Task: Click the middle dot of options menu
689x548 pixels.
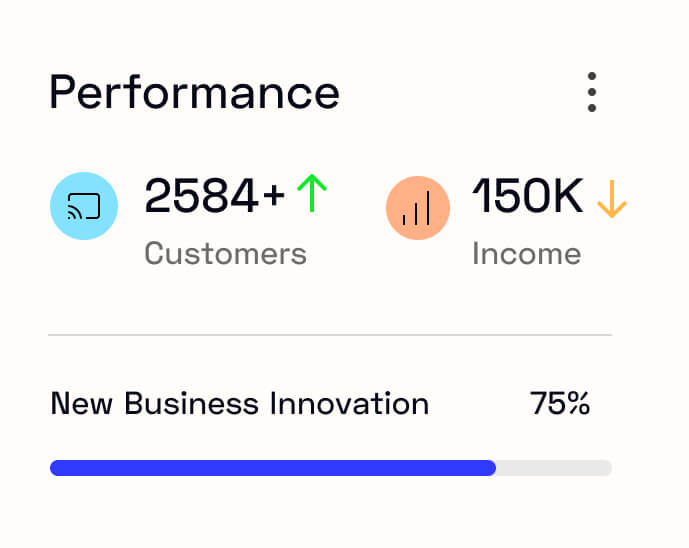Action: click(x=591, y=92)
